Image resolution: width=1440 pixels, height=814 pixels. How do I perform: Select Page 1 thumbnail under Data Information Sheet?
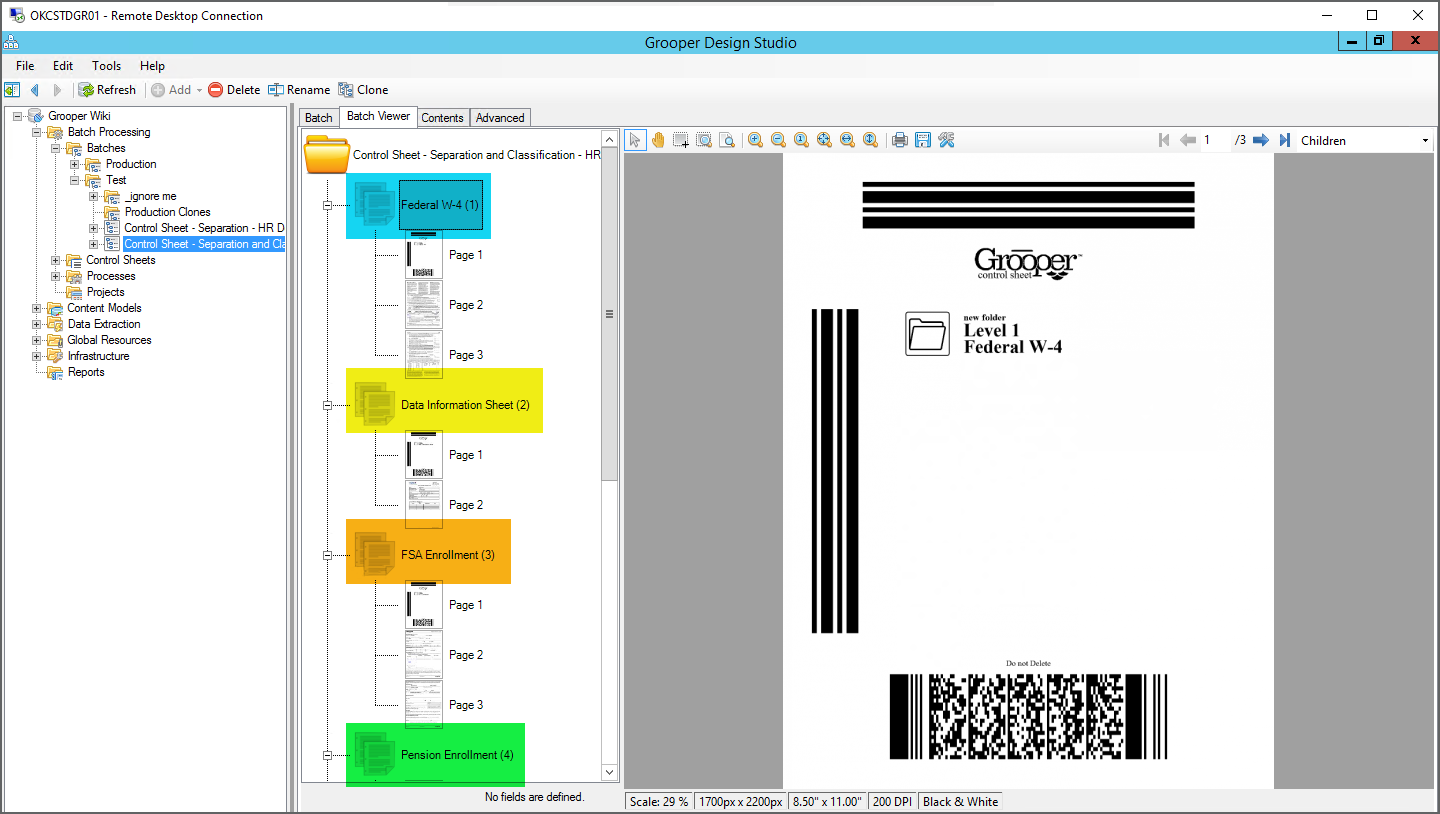point(424,455)
